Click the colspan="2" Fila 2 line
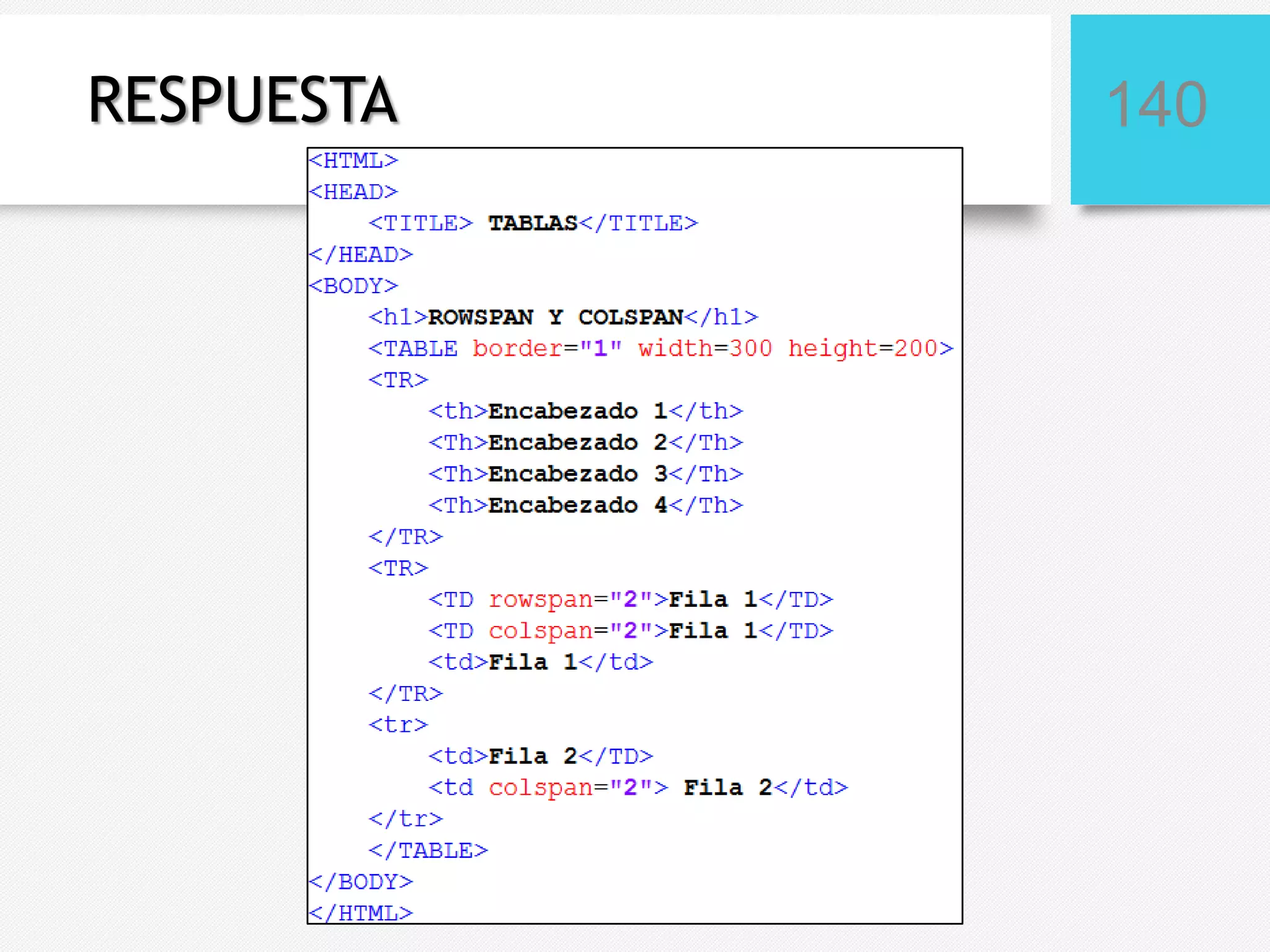The height and width of the screenshot is (952, 1270). click(x=637, y=788)
